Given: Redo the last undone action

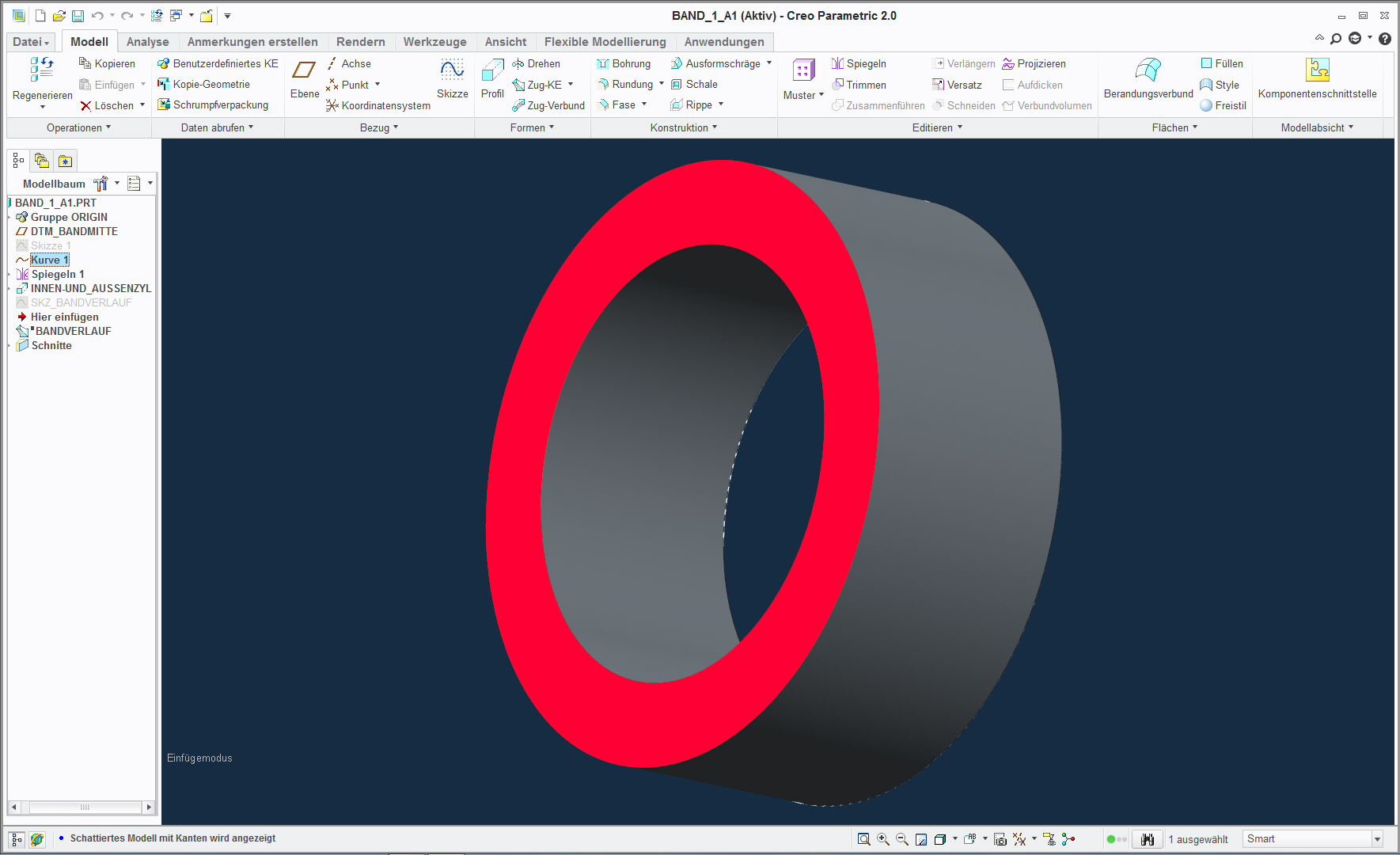Looking at the screenshot, I should (127, 16).
